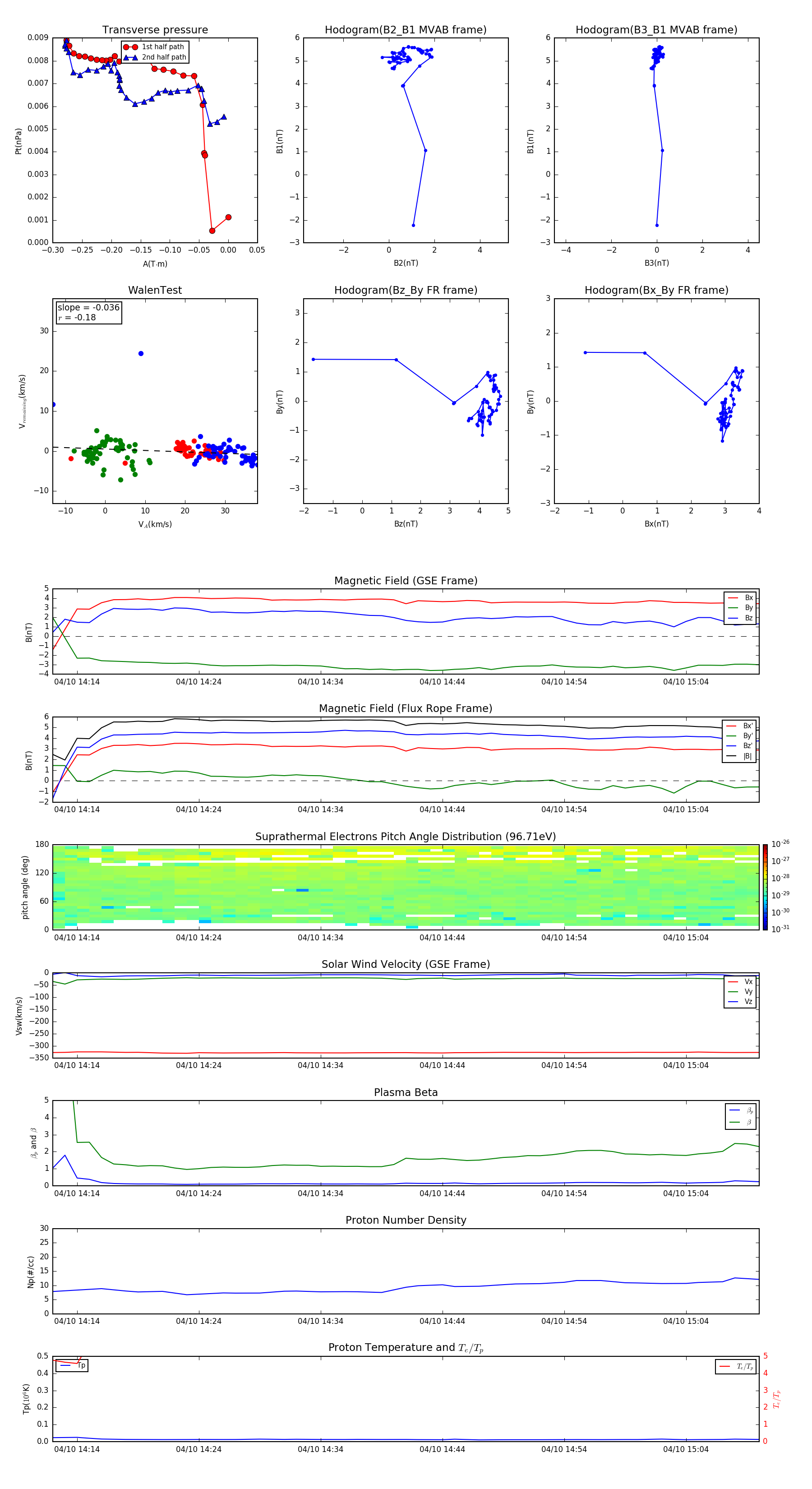Click the '|B|' legend entry
812x1489 pixels.
[x=740, y=756]
